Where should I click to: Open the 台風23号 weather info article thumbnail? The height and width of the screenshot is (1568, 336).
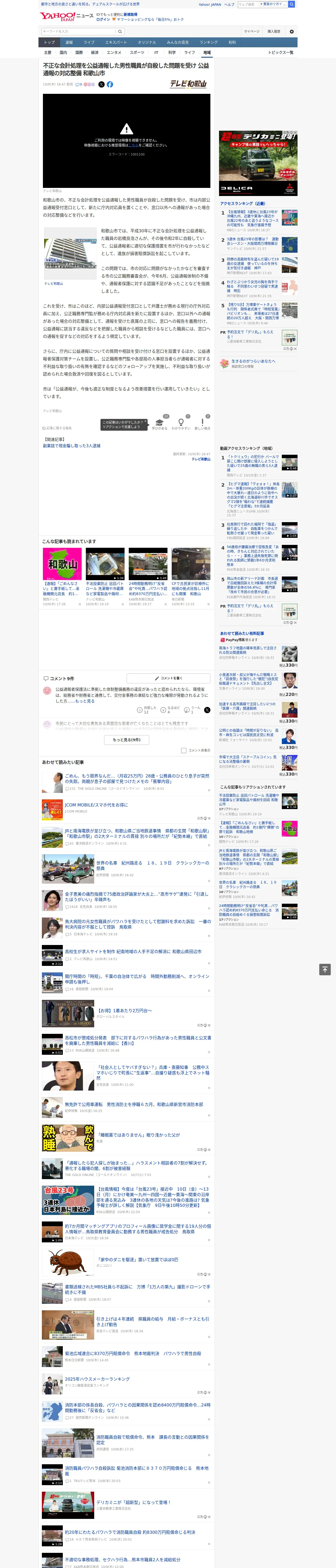click(x=68, y=1200)
